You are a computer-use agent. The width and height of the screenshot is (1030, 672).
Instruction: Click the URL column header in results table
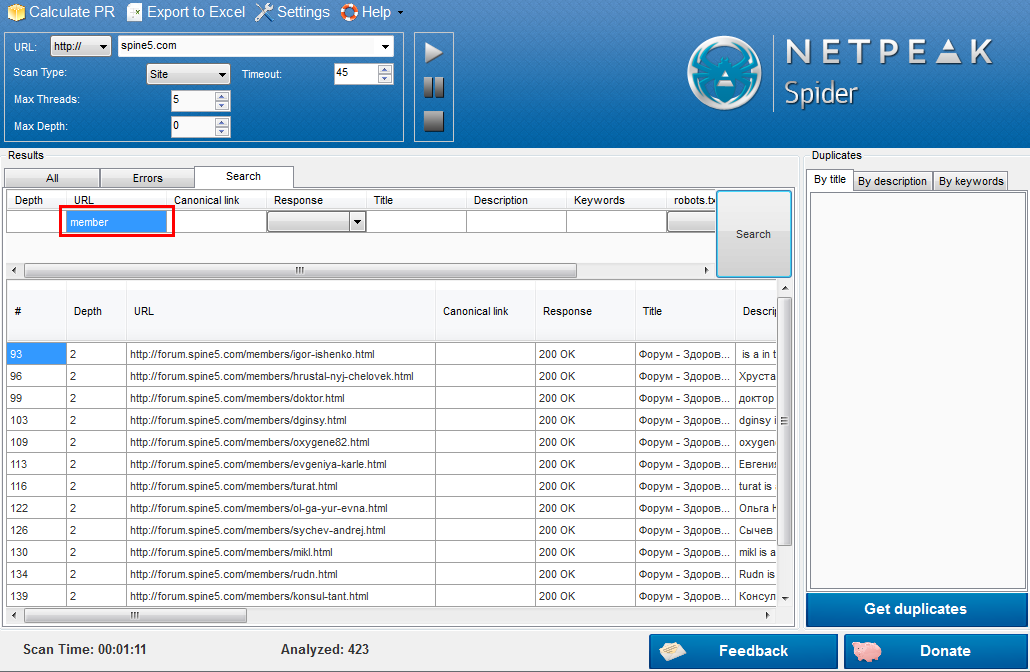click(281, 311)
